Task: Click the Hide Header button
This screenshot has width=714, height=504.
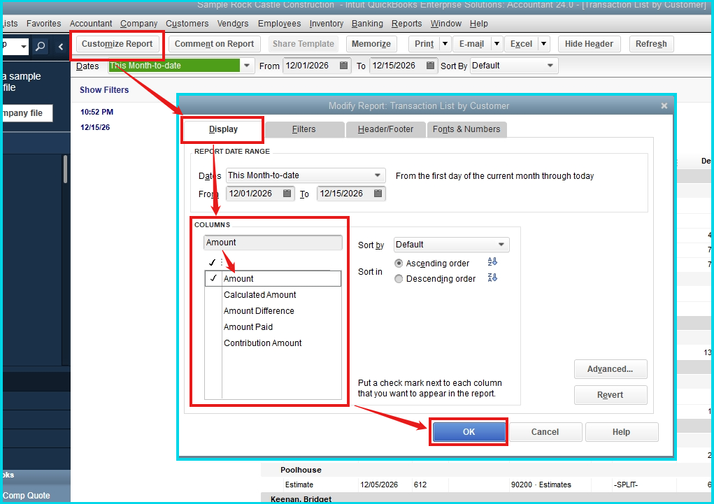Action: pyautogui.click(x=589, y=44)
